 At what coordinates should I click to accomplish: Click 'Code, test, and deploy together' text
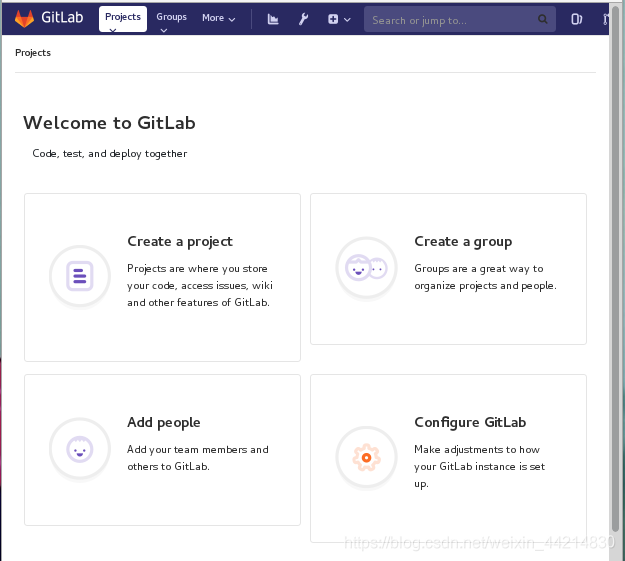pyautogui.click(x=110, y=154)
